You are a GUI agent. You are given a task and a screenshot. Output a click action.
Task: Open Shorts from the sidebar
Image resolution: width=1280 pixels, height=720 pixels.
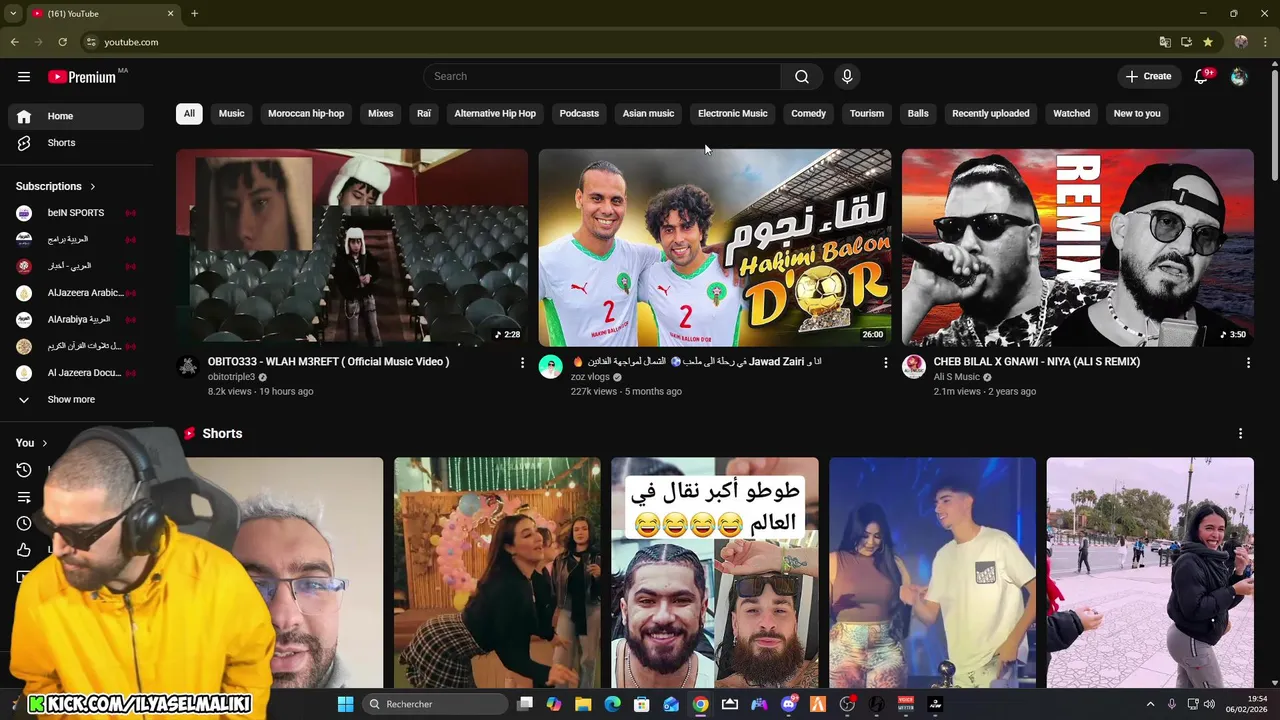(x=76, y=143)
